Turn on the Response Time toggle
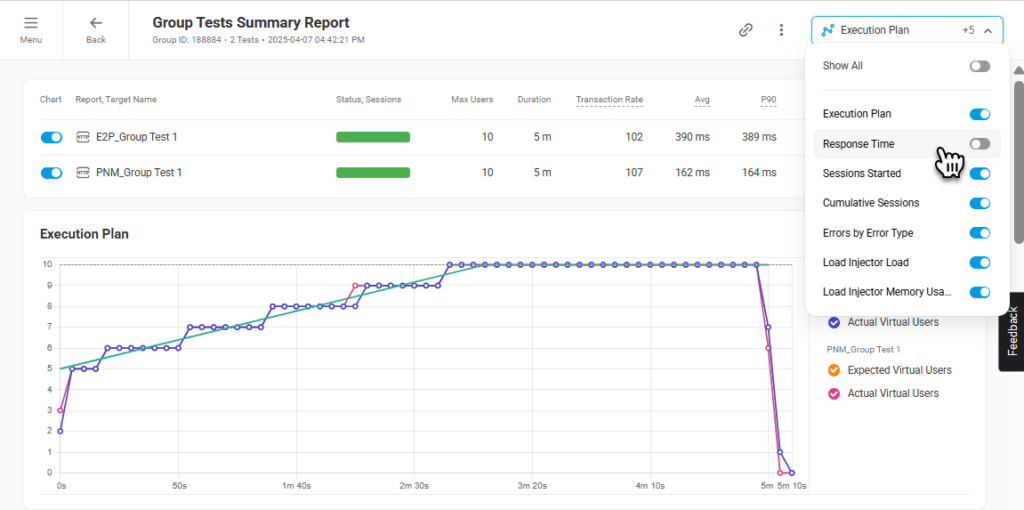 click(x=979, y=144)
